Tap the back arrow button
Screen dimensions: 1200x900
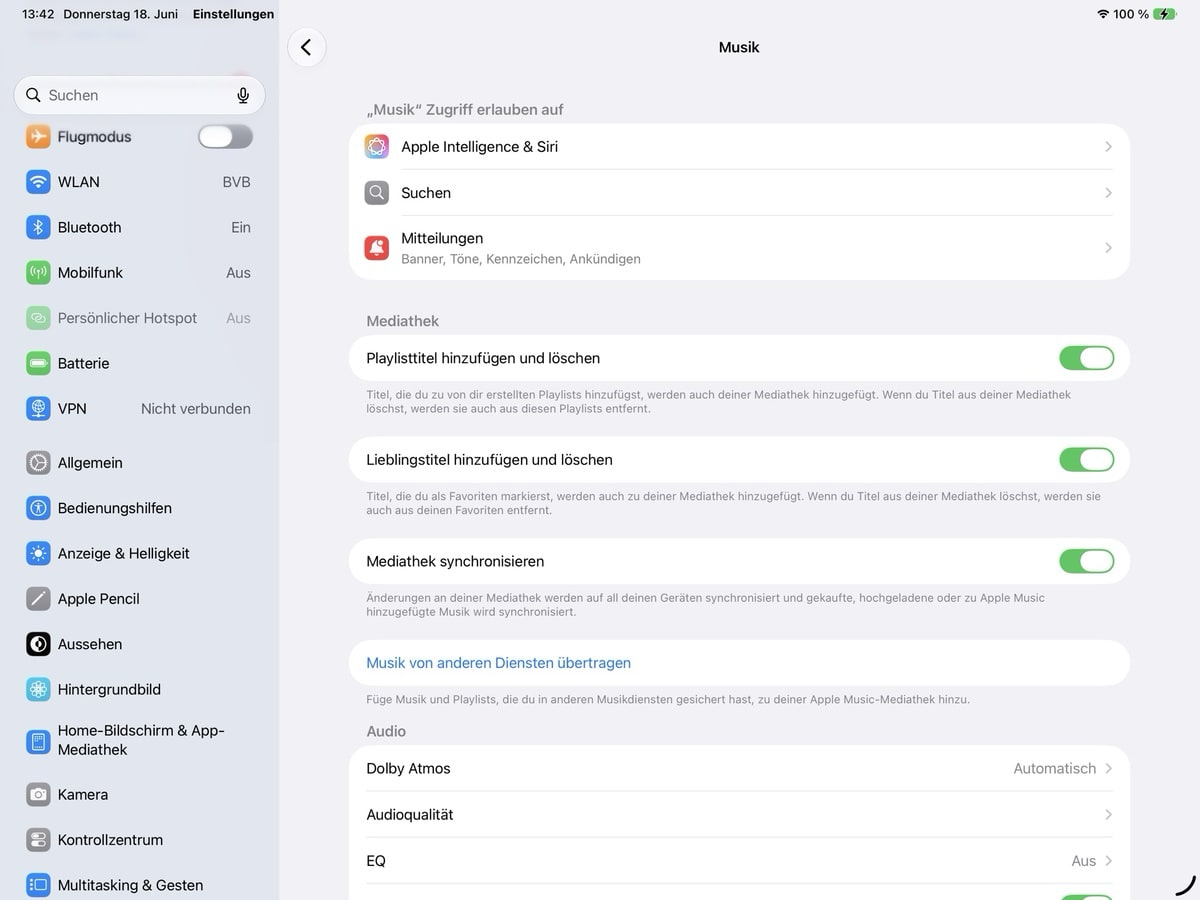(306, 47)
